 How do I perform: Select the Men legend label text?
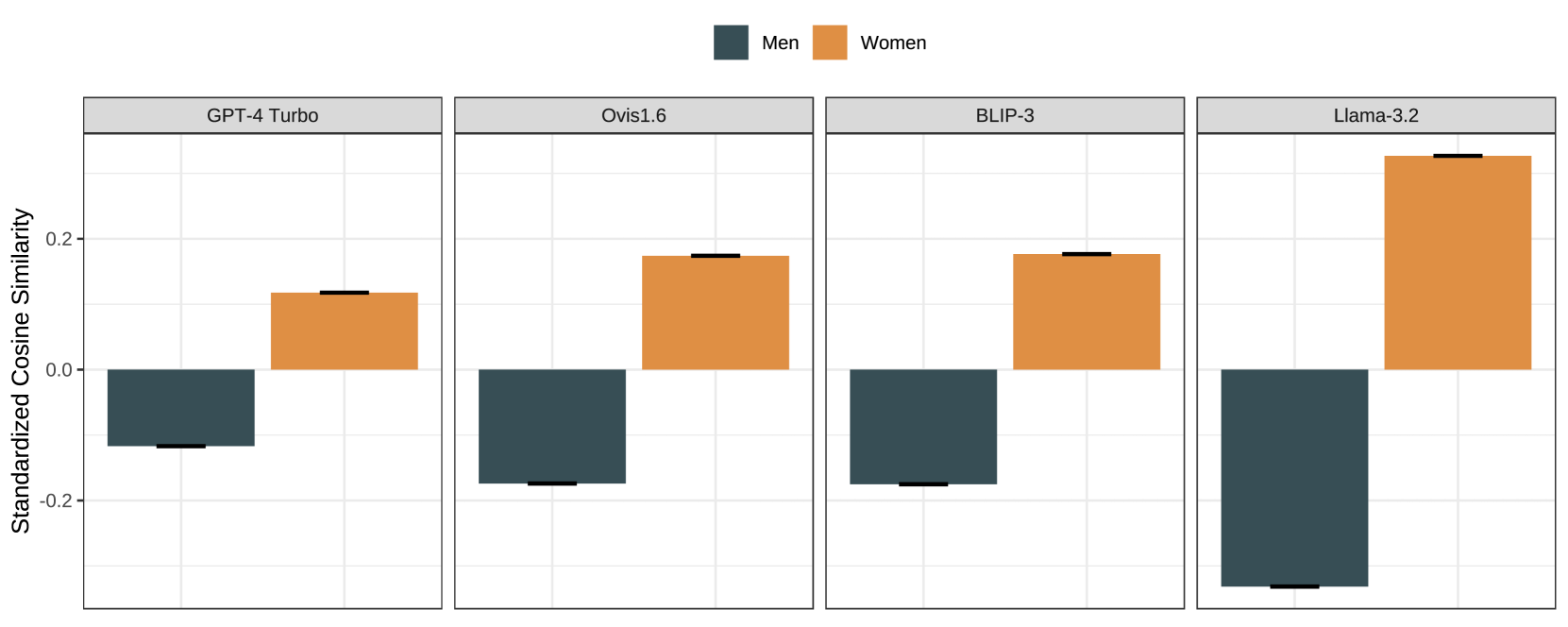click(780, 43)
